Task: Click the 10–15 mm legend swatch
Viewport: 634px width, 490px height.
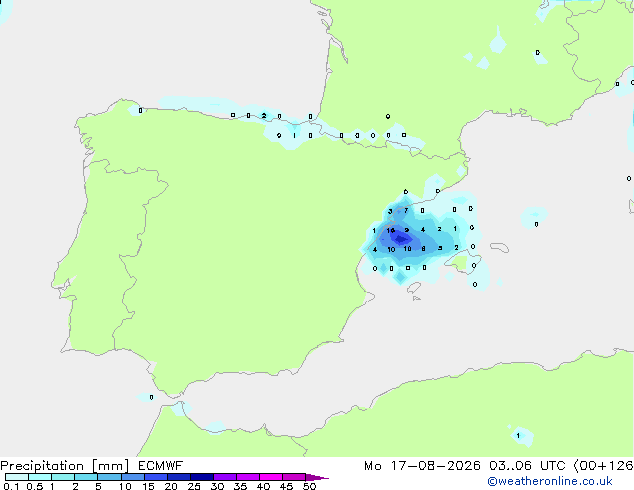Action: point(132,477)
